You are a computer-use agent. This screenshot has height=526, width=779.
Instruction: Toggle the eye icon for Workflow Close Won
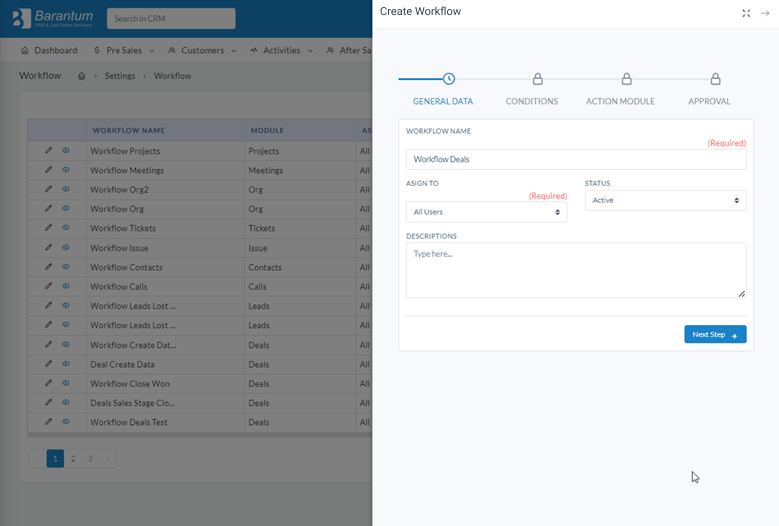tap(66, 383)
